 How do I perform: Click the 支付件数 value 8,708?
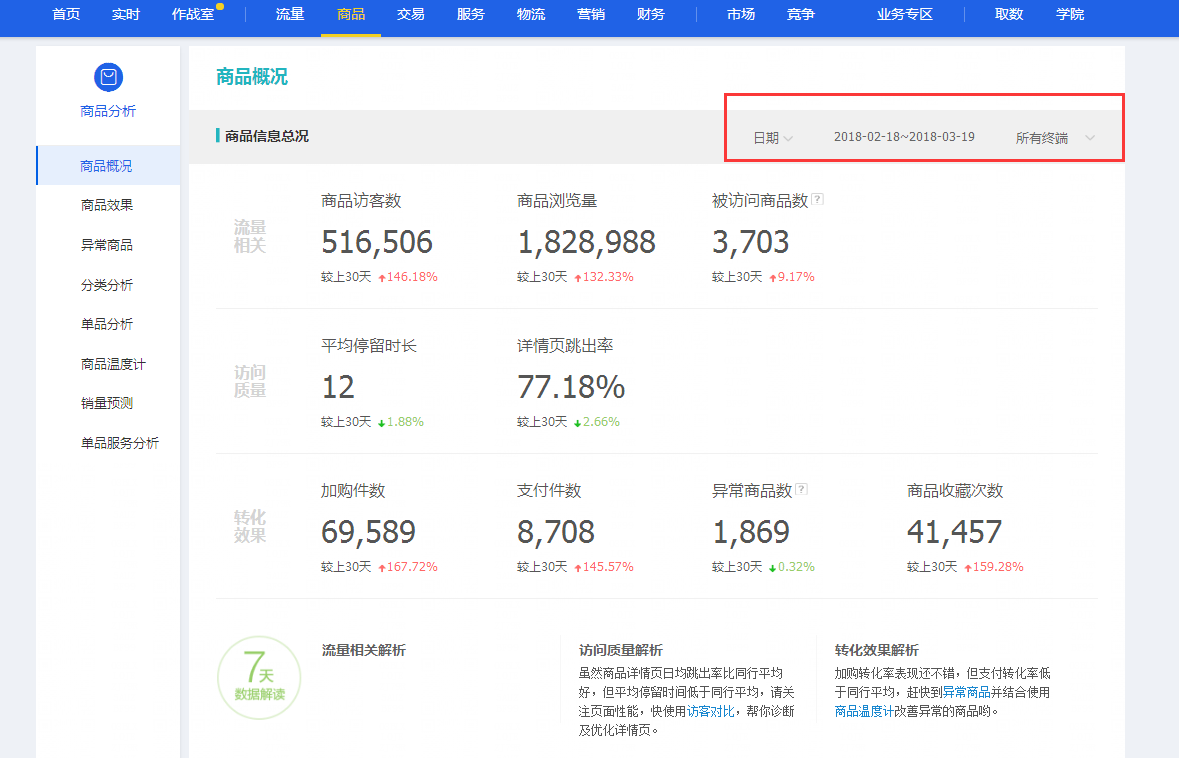click(556, 532)
